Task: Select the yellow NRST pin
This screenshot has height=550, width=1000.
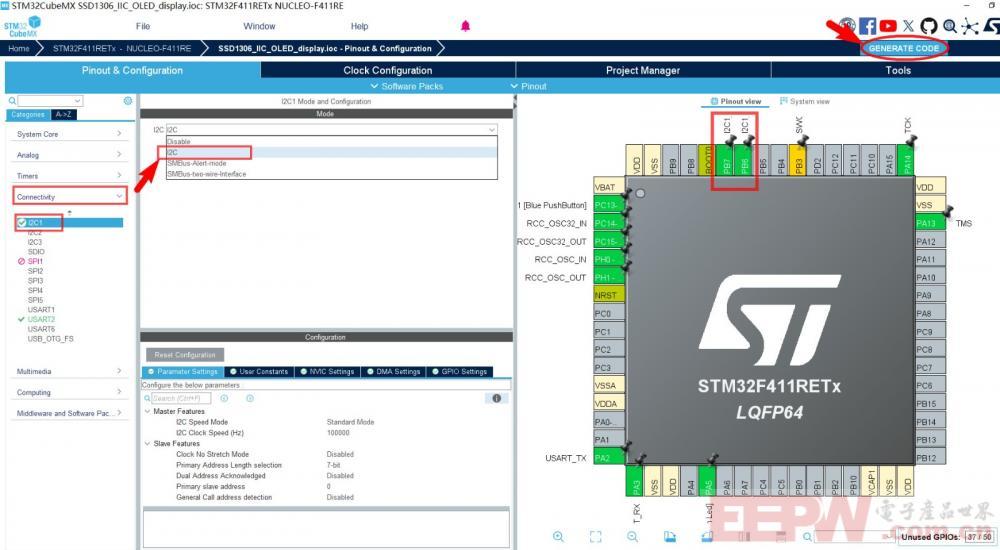Action: [609, 295]
